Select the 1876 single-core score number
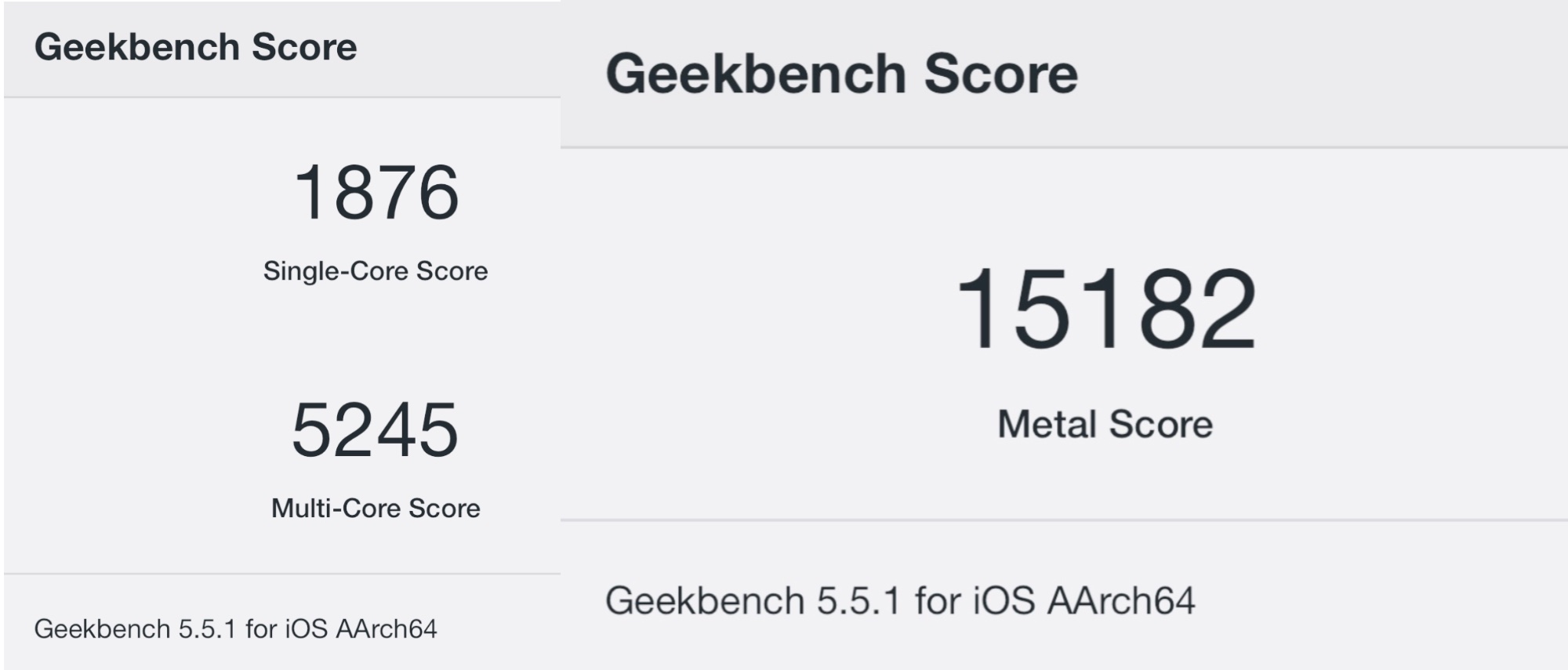Image resolution: width=1568 pixels, height=670 pixels. pyautogui.click(x=376, y=193)
